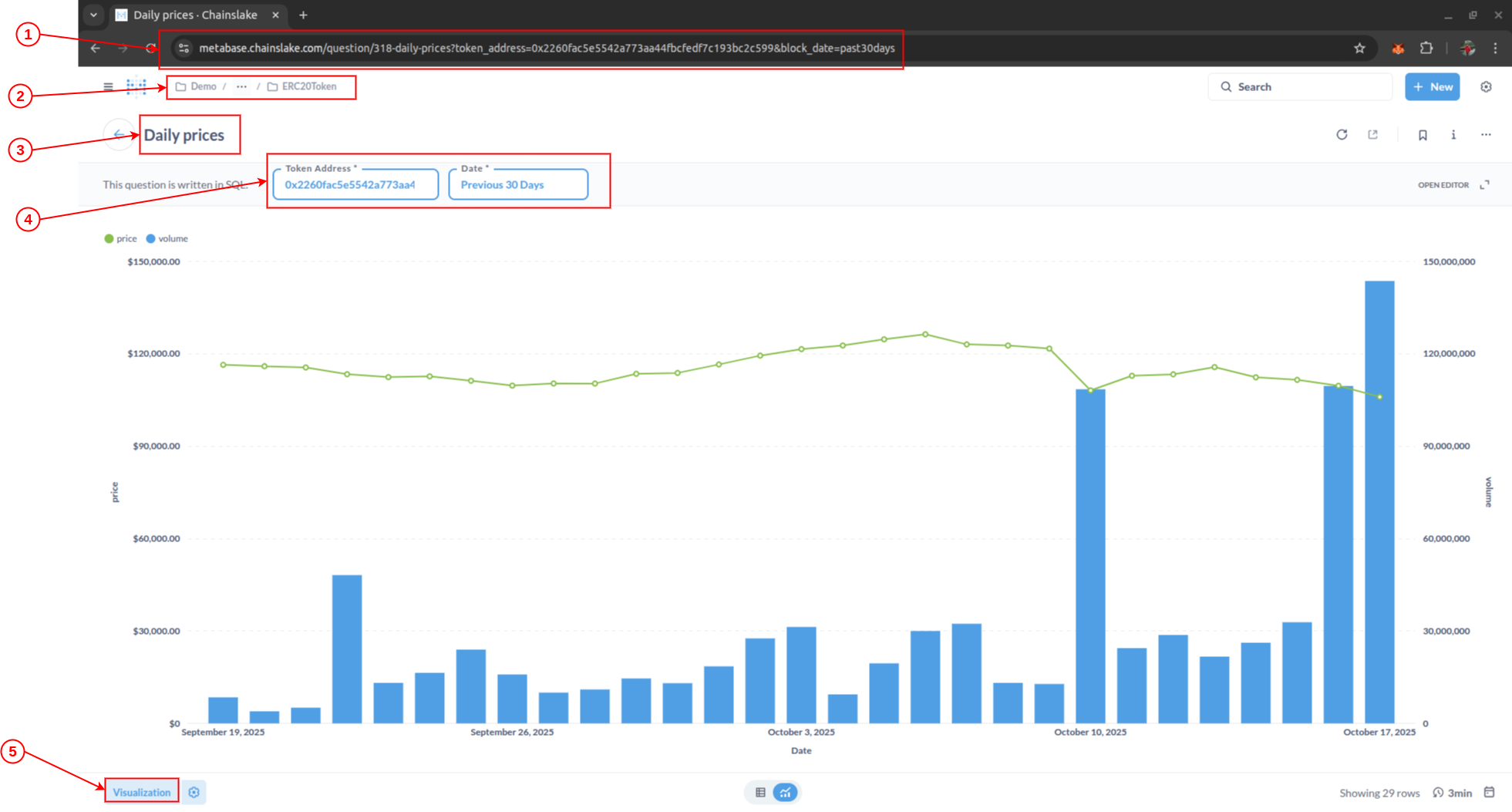1512x812 pixels.
Task: Click the Visualization button
Action: (142, 792)
